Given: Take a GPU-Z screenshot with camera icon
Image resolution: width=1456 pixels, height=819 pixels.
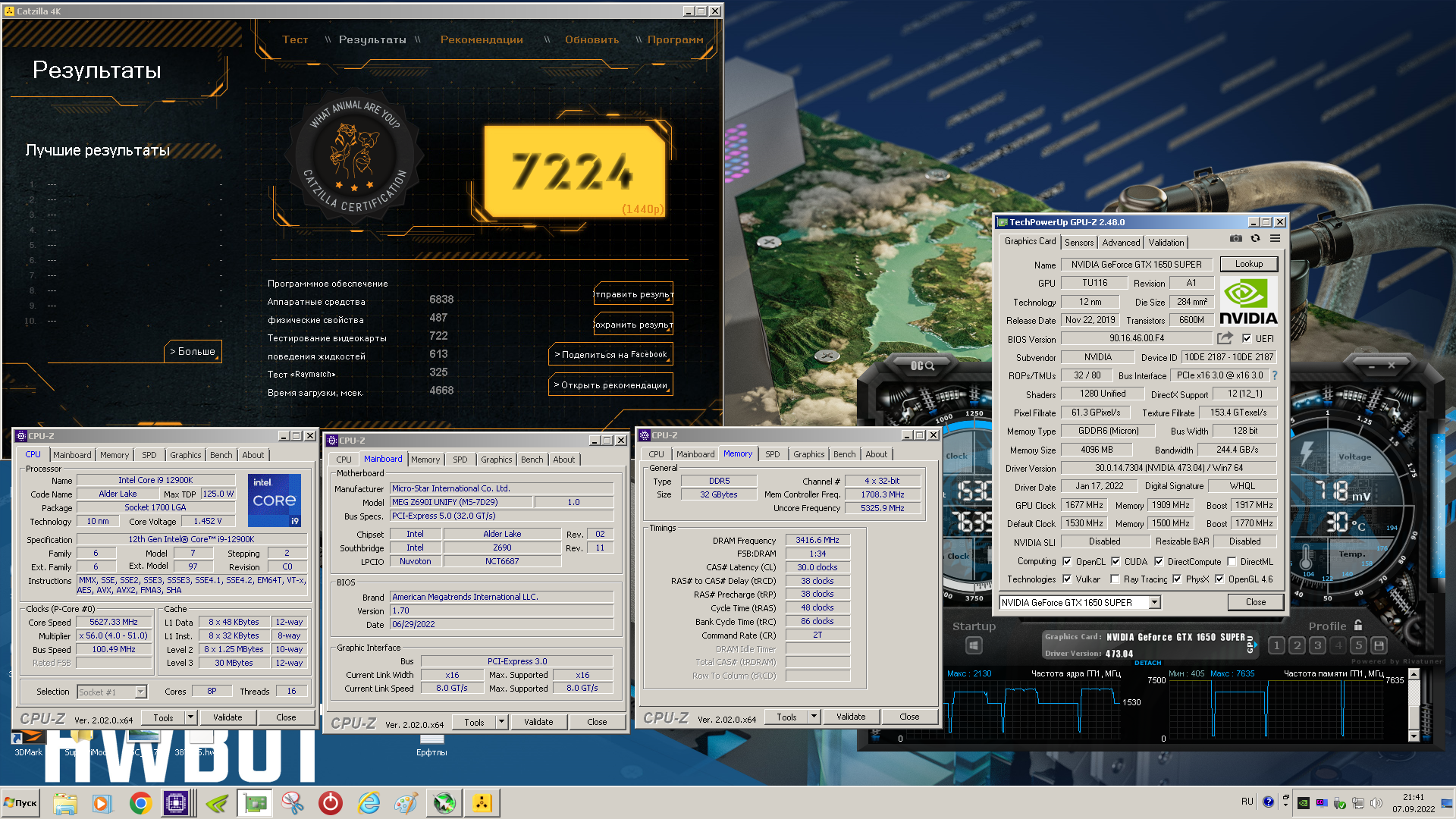Looking at the screenshot, I should 1236,238.
